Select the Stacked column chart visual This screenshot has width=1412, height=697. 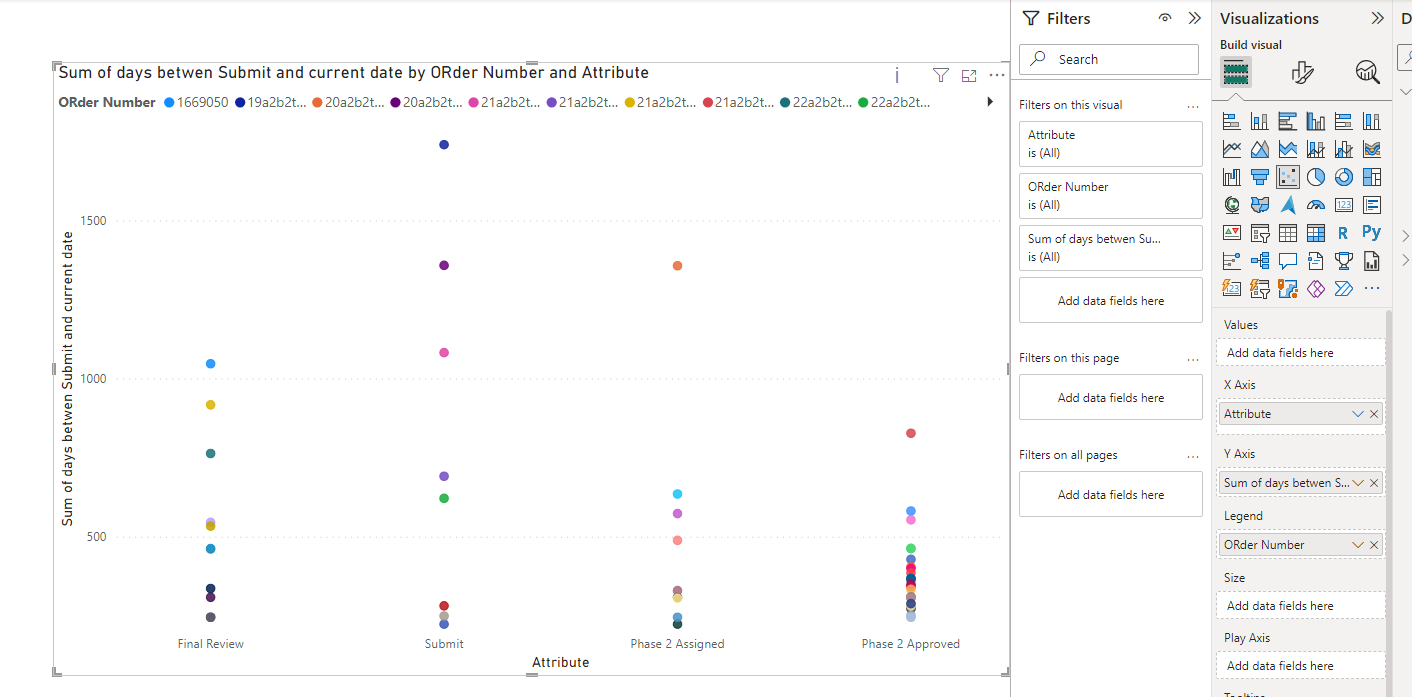[x=1260, y=121]
